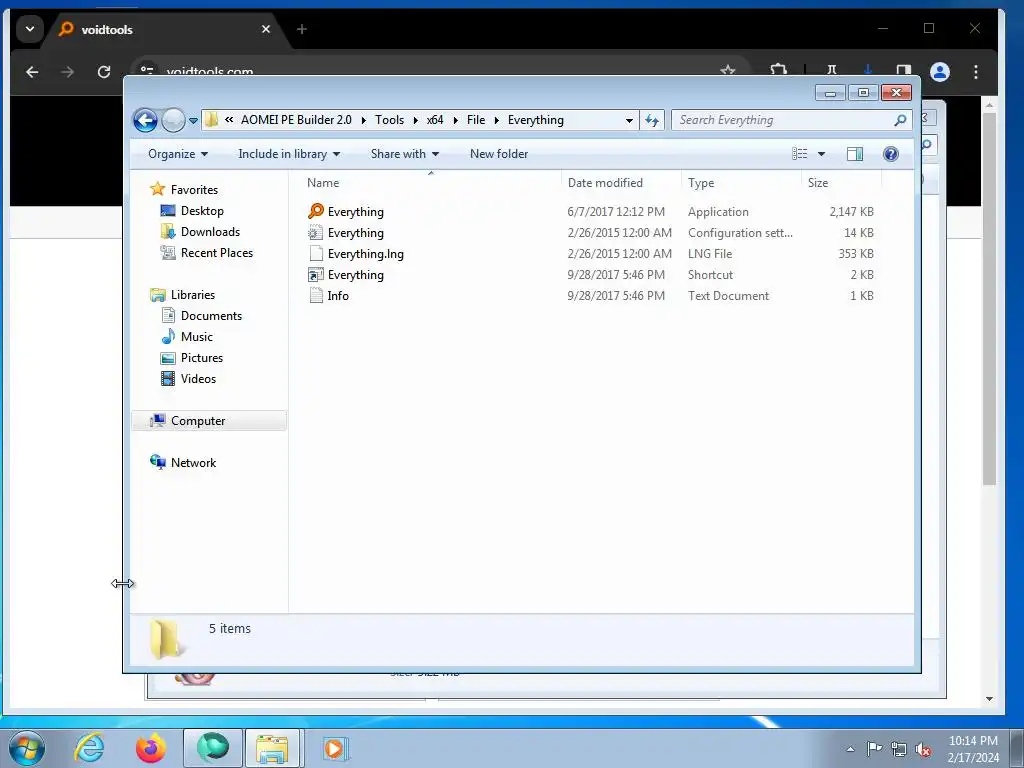Screen dimensions: 1024x768
Task: Change view with the view icon
Action: (799, 154)
